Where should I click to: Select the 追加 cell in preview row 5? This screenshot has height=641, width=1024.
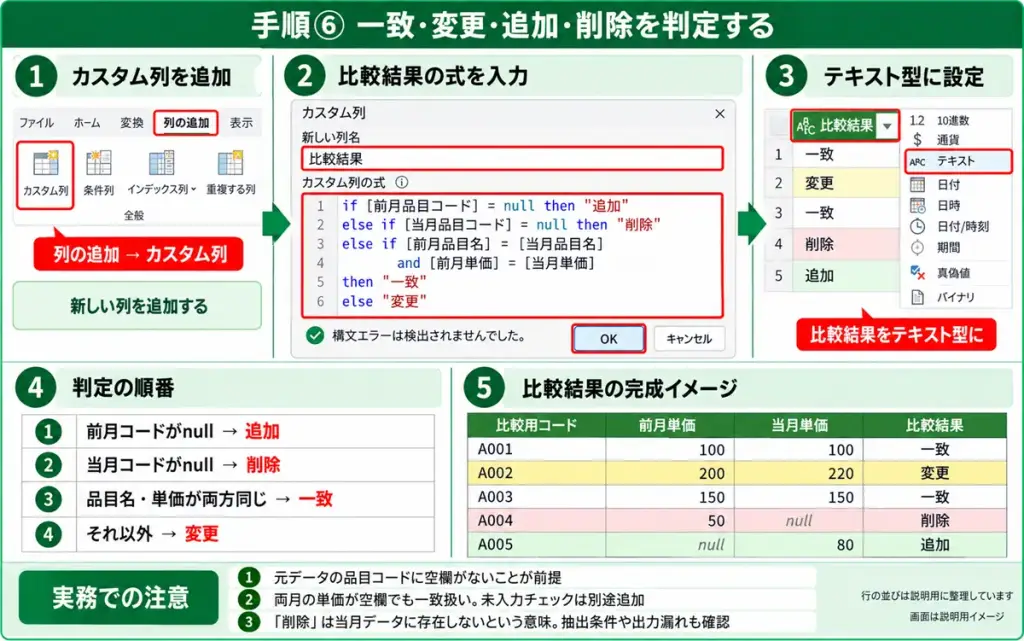pyautogui.click(x=845, y=276)
